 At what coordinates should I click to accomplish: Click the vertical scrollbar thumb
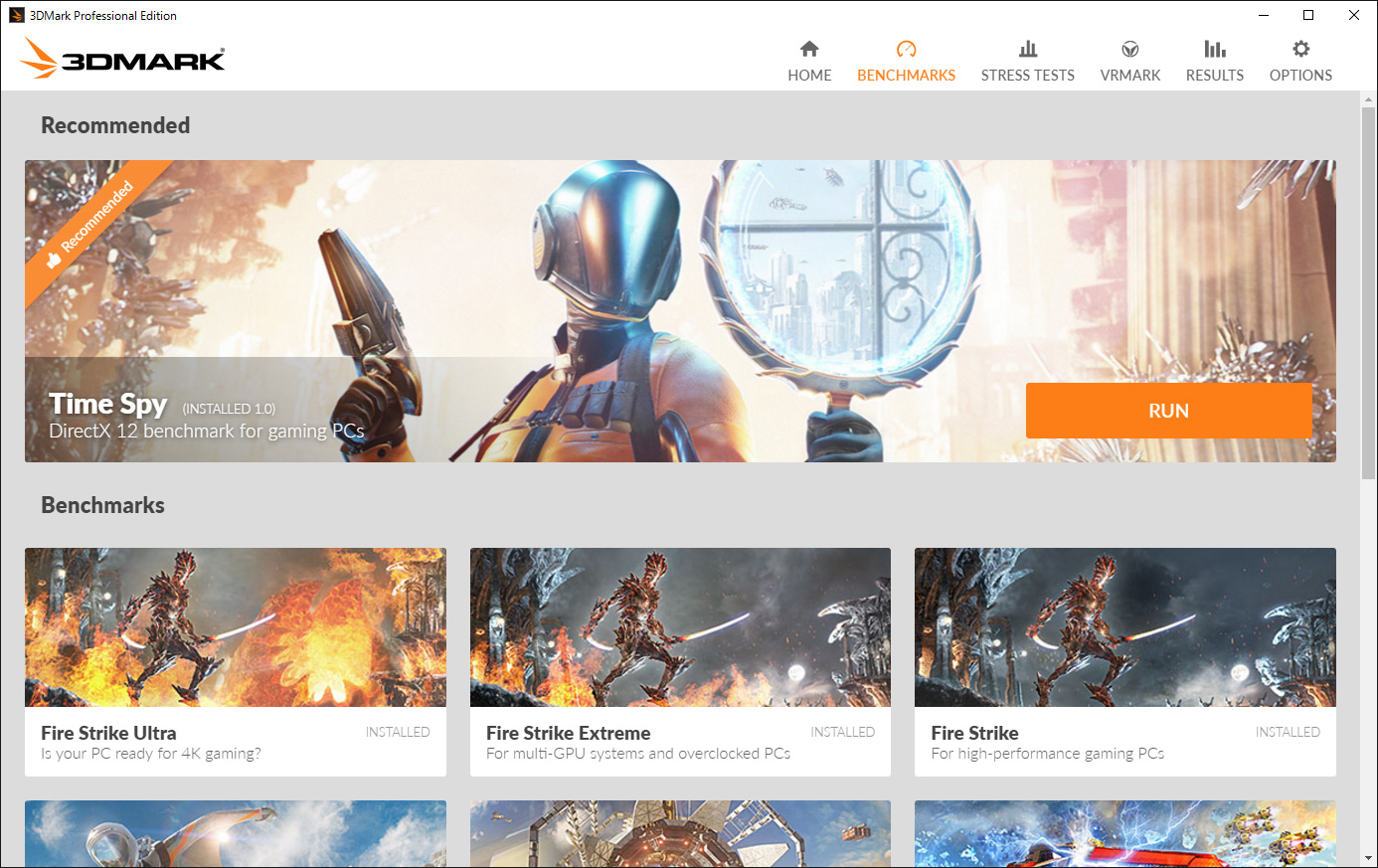(x=1369, y=293)
